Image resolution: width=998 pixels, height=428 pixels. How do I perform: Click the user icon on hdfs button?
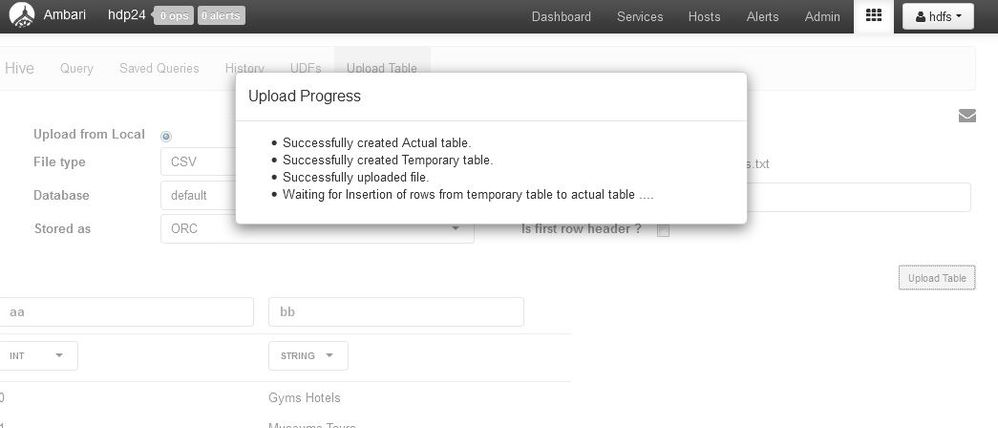[x=920, y=17]
